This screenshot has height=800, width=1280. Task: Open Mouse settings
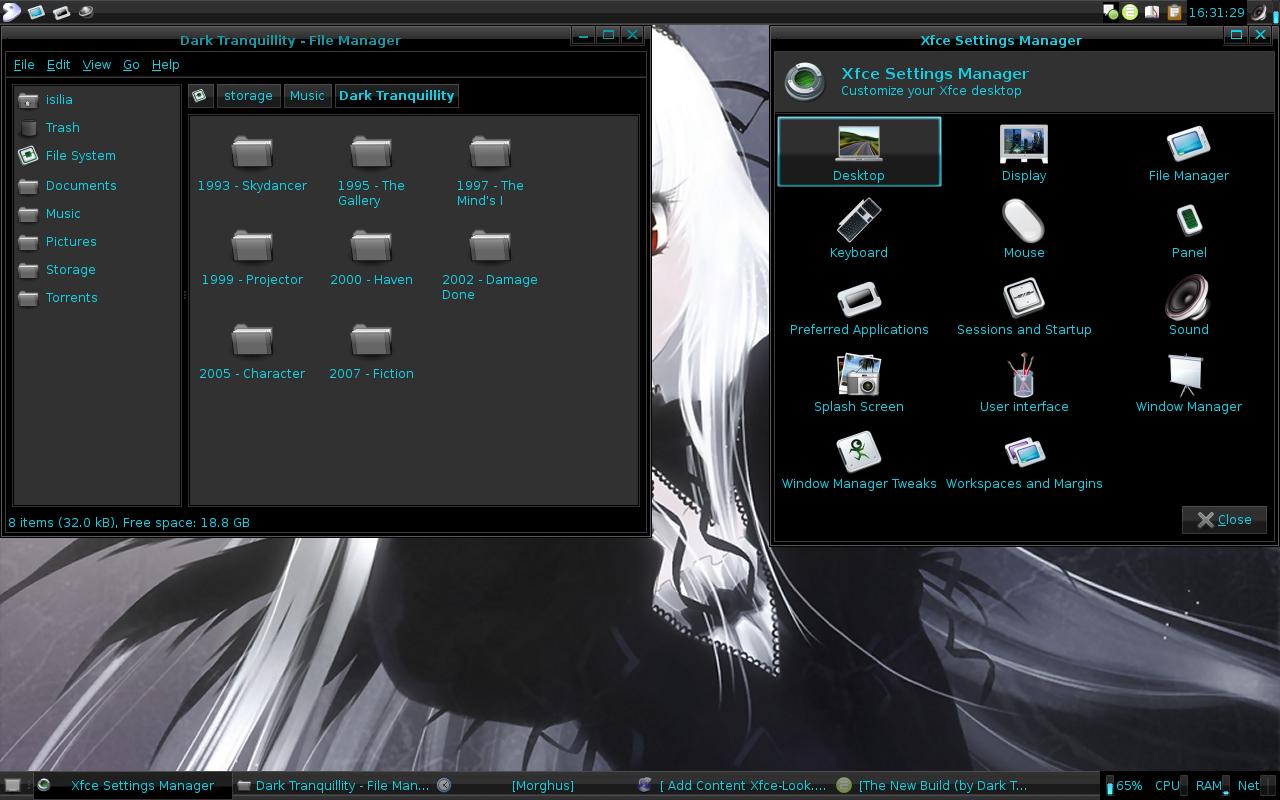point(1024,229)
